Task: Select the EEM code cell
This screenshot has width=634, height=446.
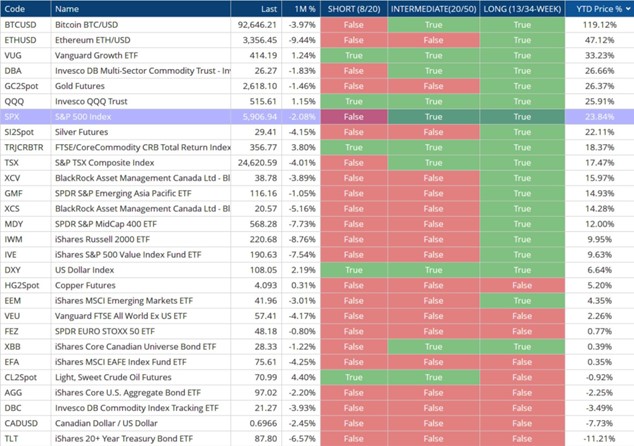Action: coord(25,301)
